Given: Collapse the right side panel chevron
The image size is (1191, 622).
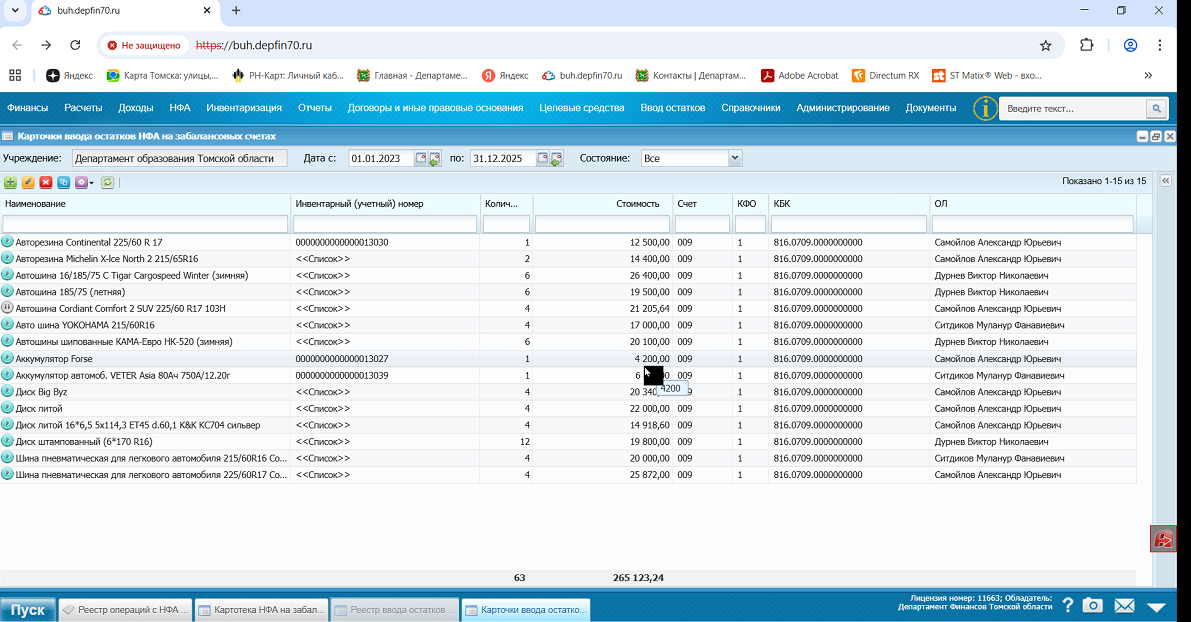Looking at the screenshot, I should (x=1165, y=181).
